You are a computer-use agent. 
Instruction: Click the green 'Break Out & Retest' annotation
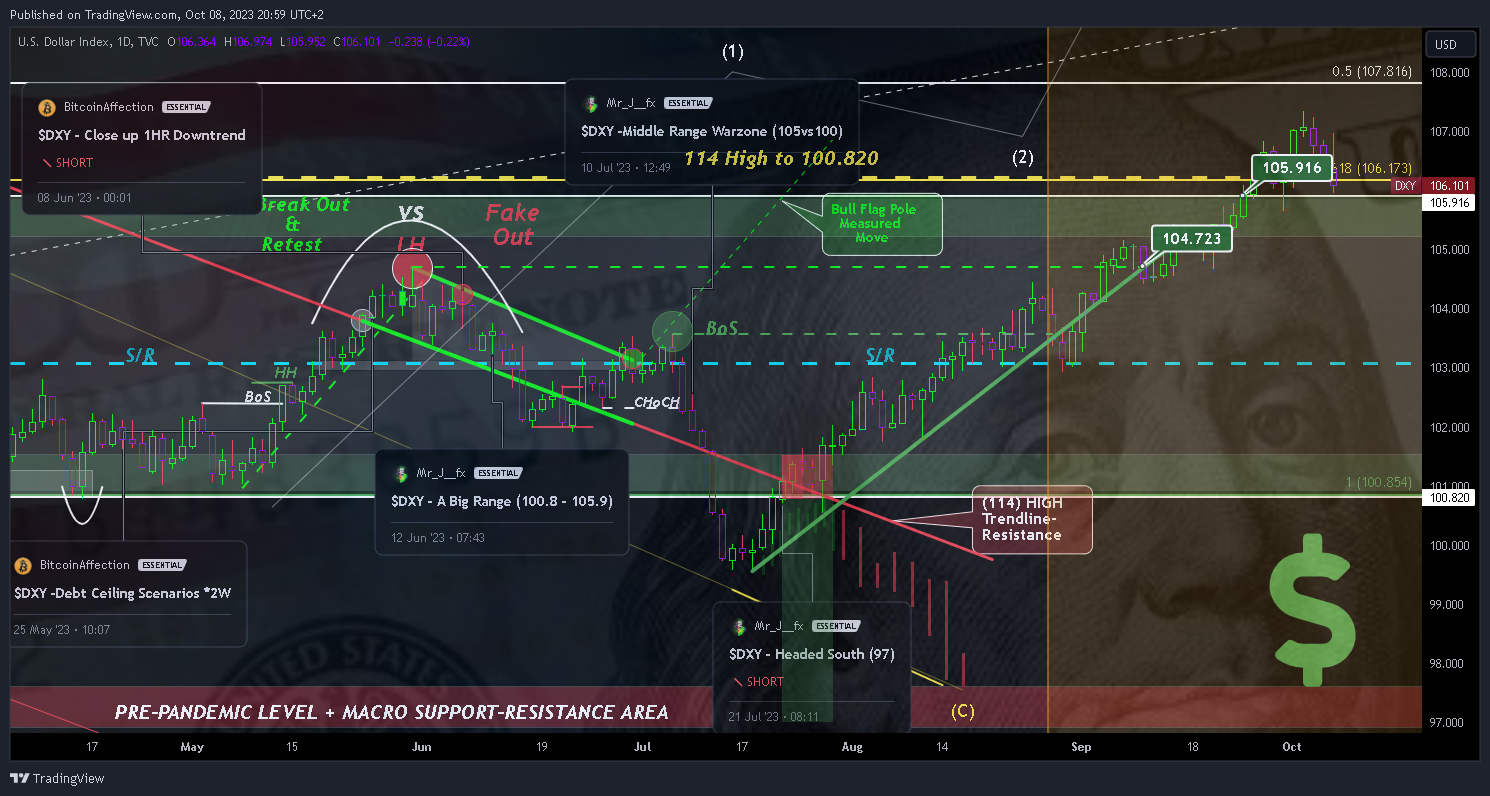[303, 224]
